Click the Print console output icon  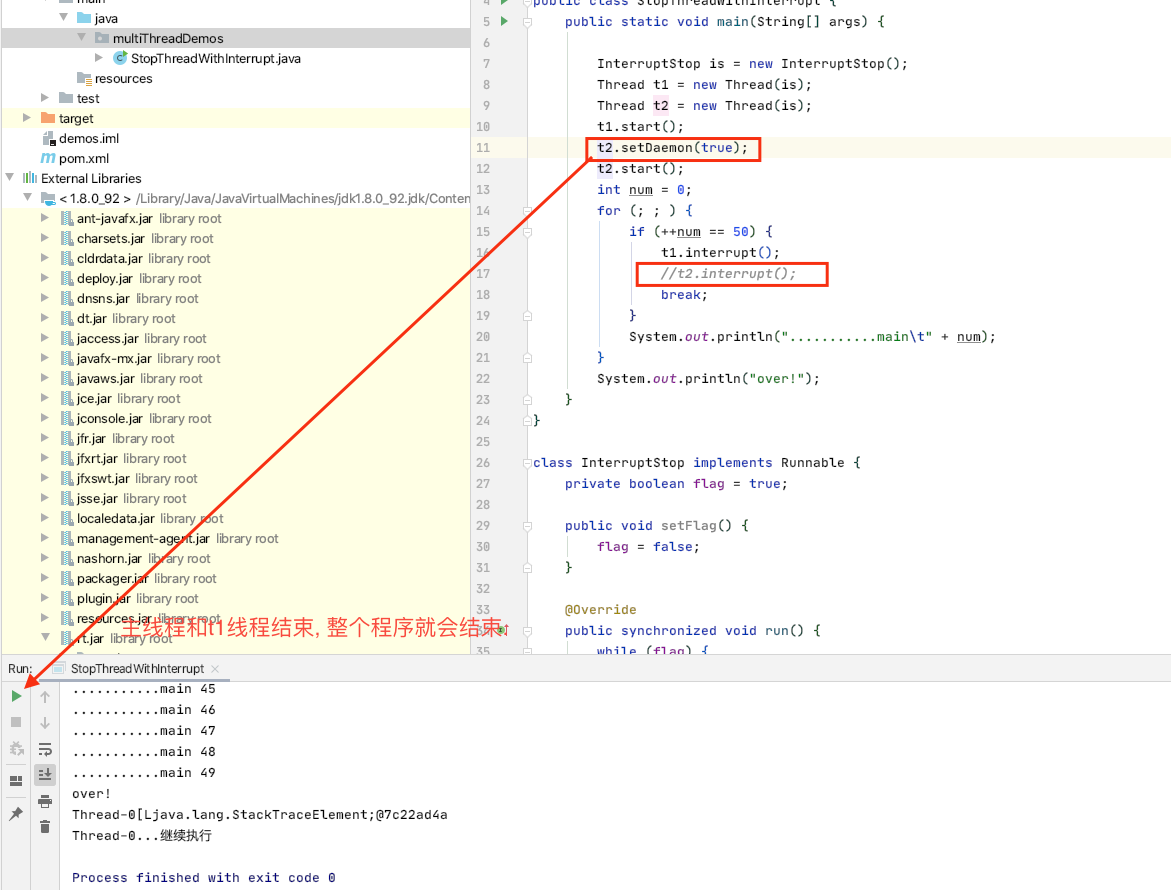pyautogui.click(x=45, y=801)
